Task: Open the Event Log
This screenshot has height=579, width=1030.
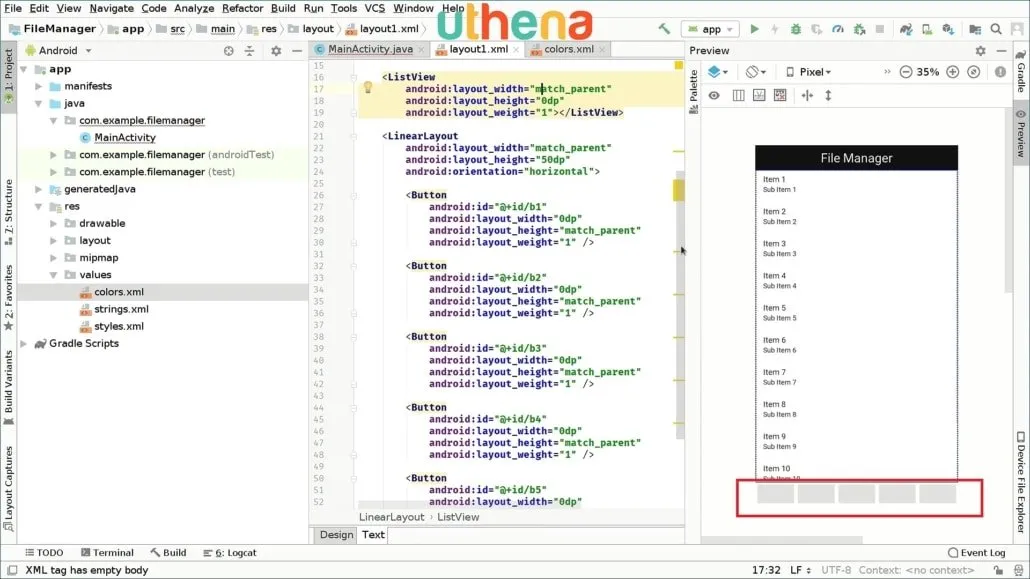Action: point(976,553)
